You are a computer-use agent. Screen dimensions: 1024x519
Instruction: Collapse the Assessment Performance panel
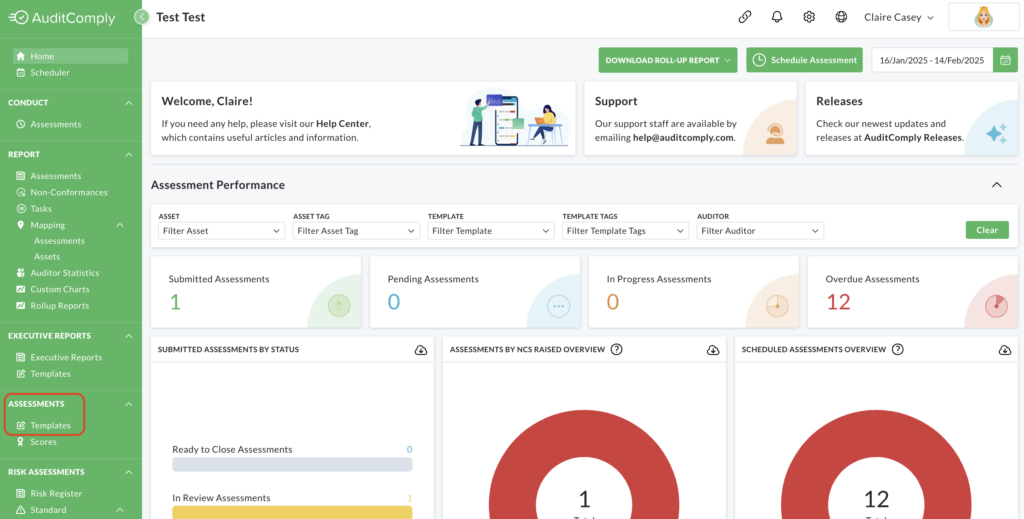(997, 185)
